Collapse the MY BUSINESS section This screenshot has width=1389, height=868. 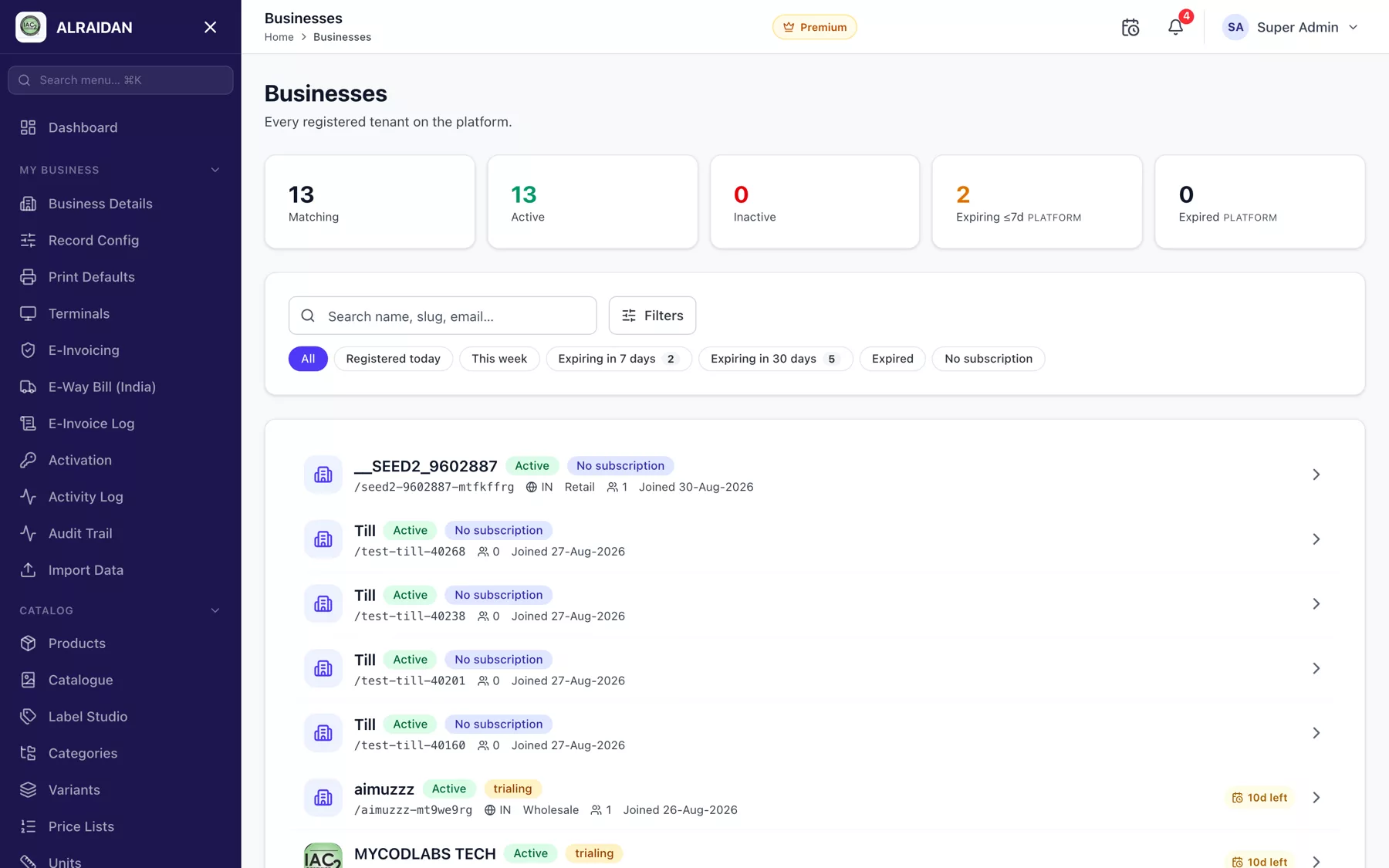pyautogui.click(x=215, y=170)
